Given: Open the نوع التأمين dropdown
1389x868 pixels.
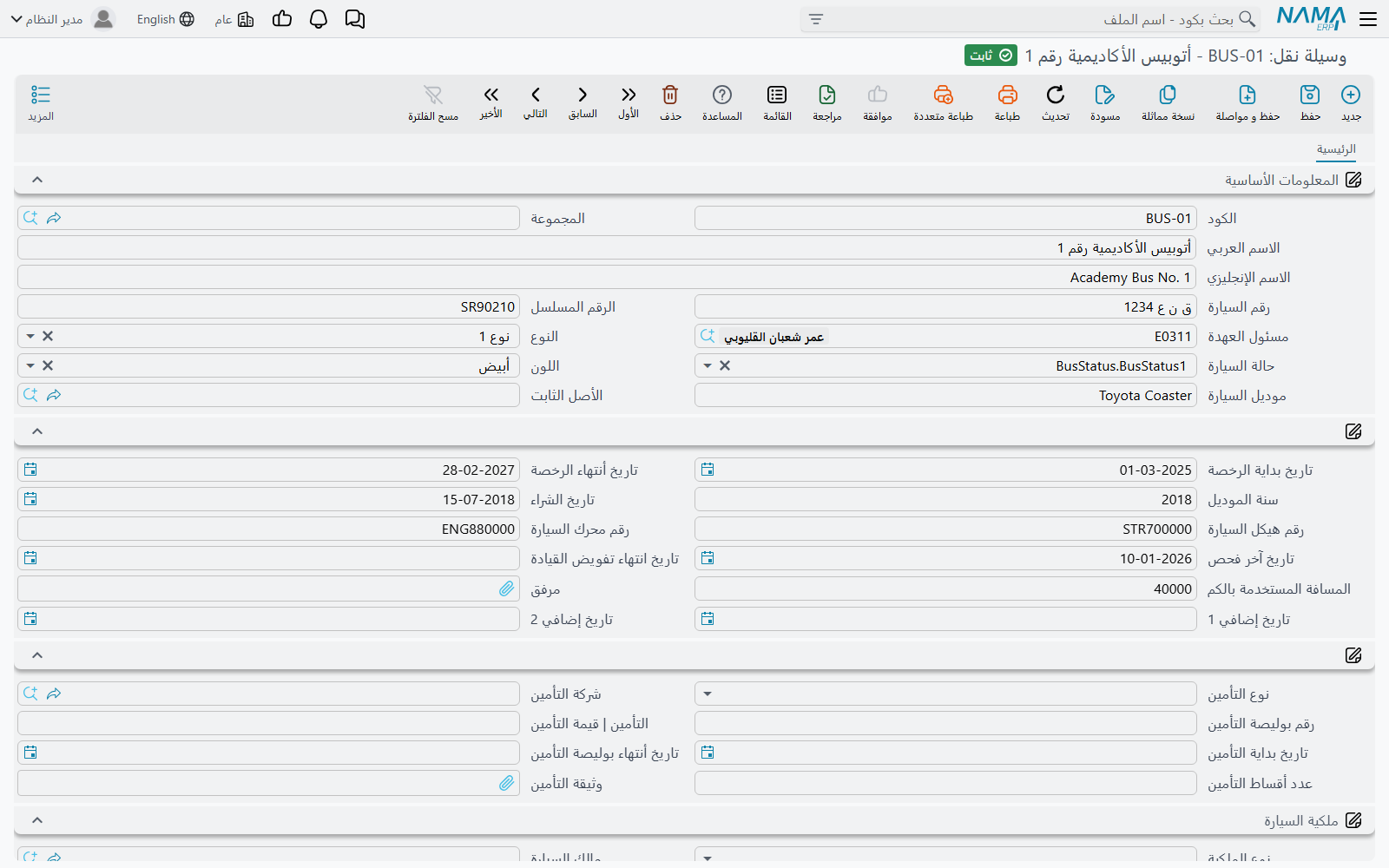Looking at the screenshot, I should pyautogui.click(x=708, y=694).
